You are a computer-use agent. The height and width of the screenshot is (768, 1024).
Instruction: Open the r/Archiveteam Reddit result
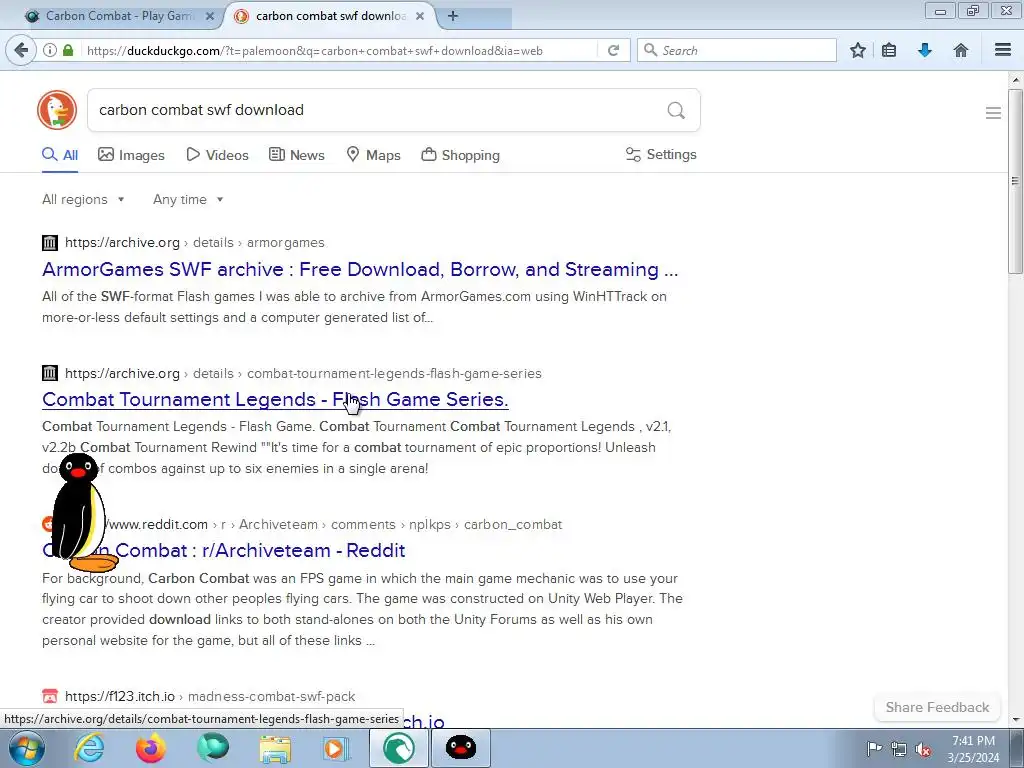click(x=223, y=551)
